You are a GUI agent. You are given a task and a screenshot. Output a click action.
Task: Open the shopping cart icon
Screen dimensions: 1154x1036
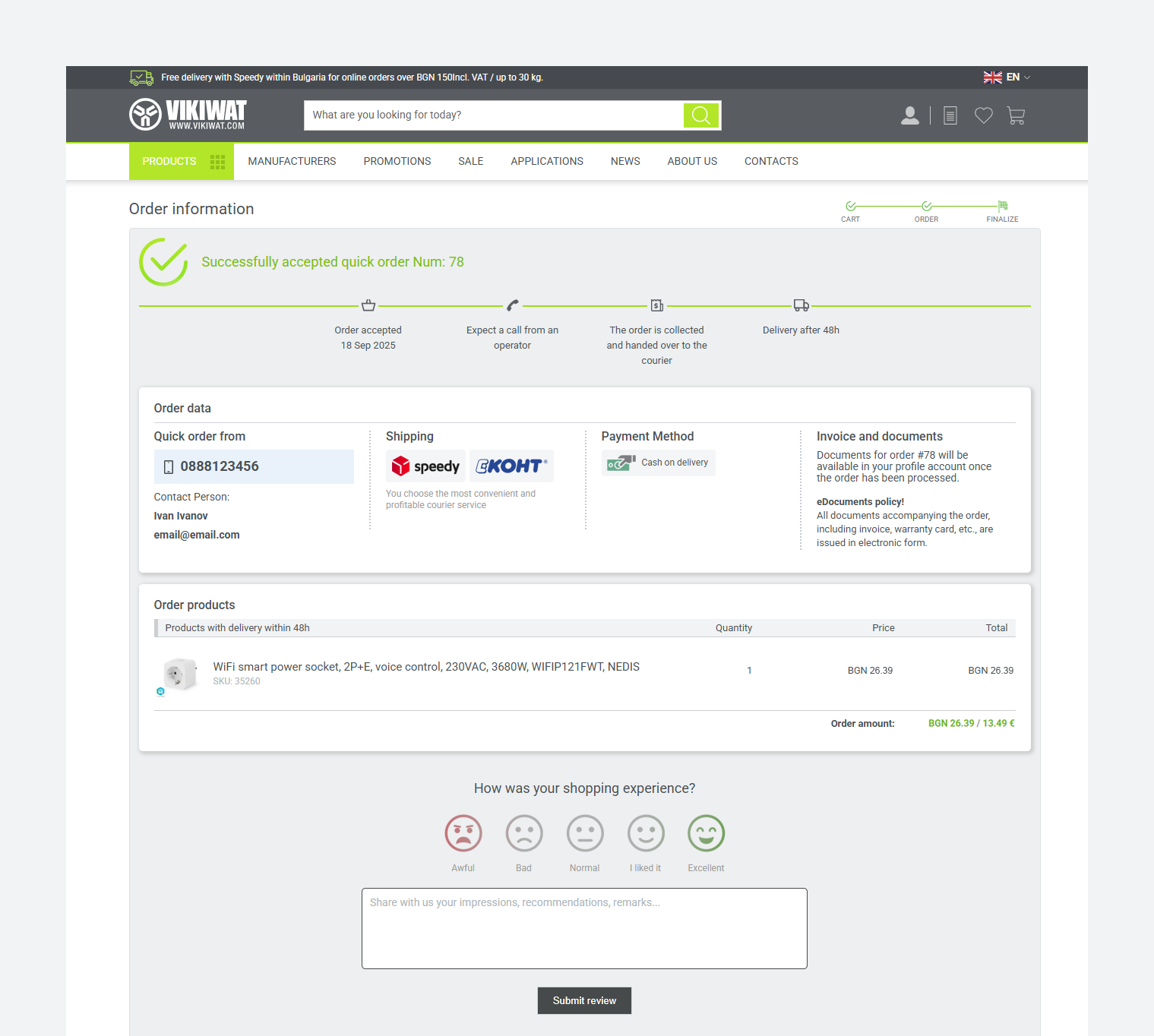1016,115
